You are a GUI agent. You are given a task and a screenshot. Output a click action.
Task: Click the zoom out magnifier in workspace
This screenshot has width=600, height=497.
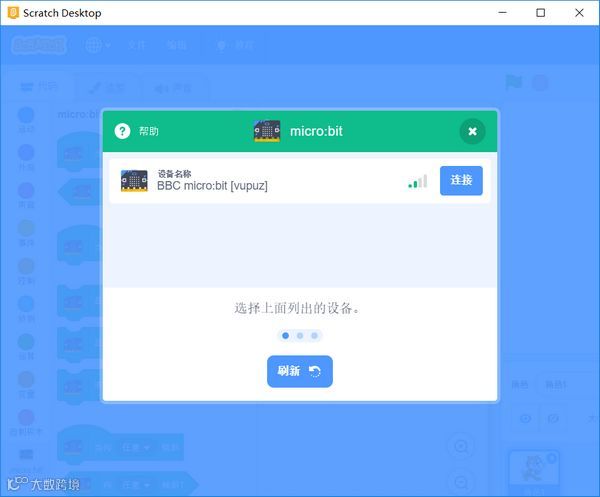coord(461,482)
